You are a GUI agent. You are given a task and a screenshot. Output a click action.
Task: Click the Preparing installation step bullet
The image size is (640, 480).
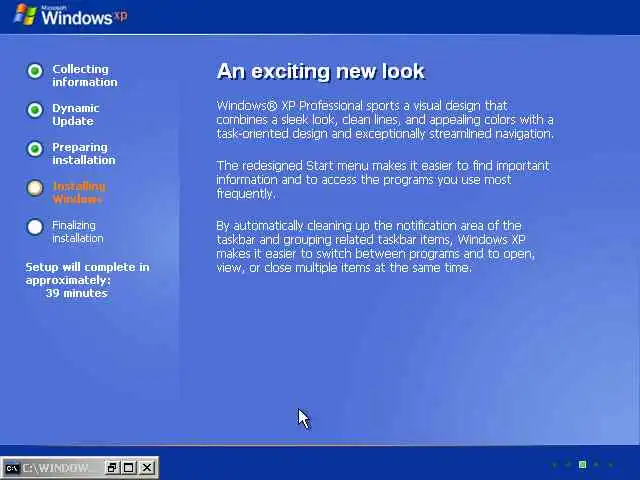(35, 149)
